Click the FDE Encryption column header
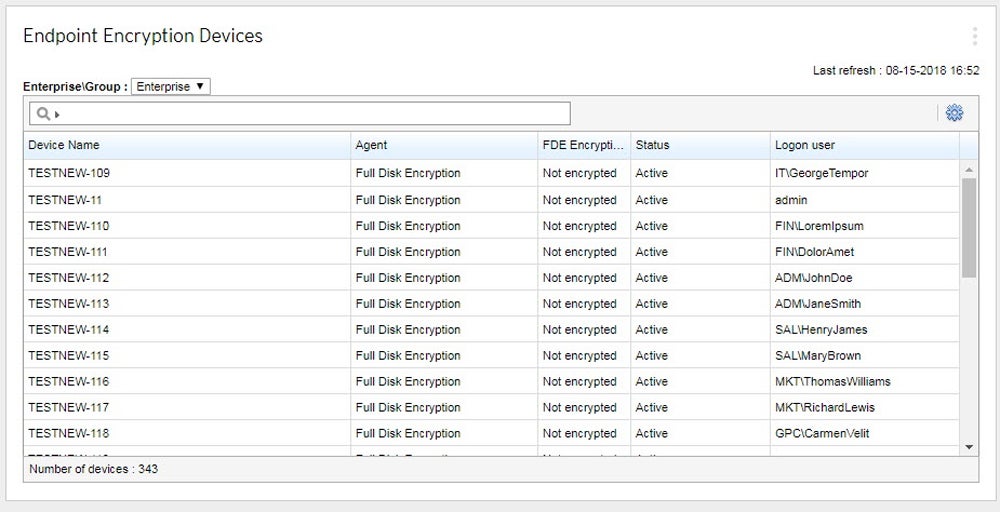Image resolution: width=1000 pixels, height=512 pixels. (583, 145)
